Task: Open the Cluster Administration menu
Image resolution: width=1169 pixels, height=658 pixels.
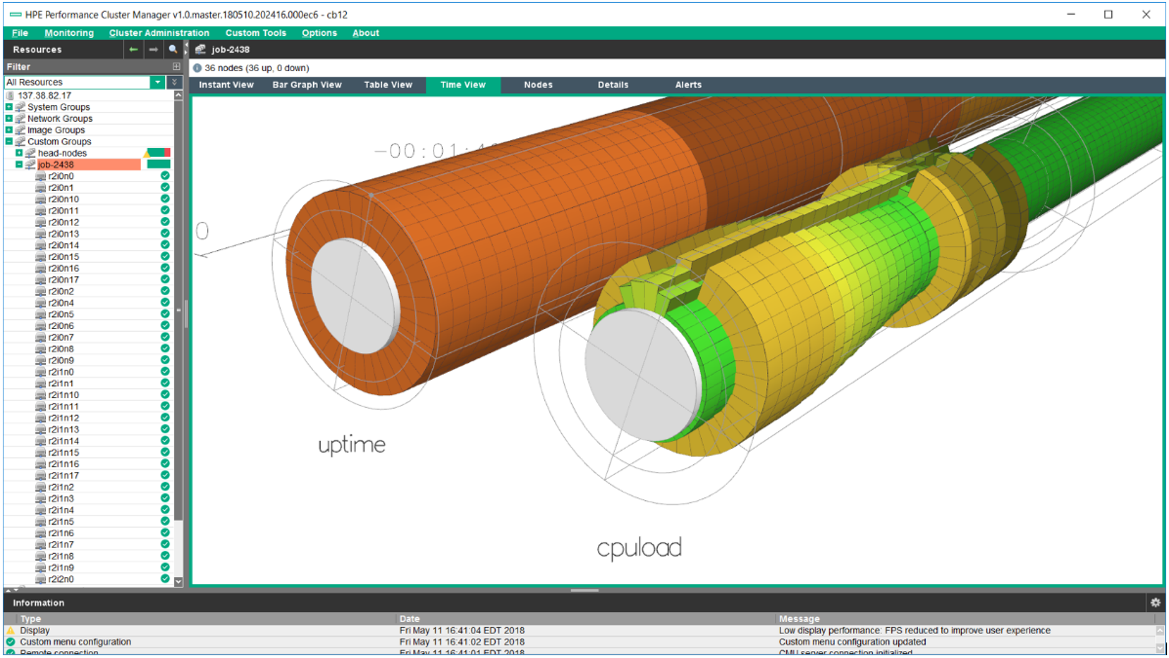Action: [x=159, y=33]
